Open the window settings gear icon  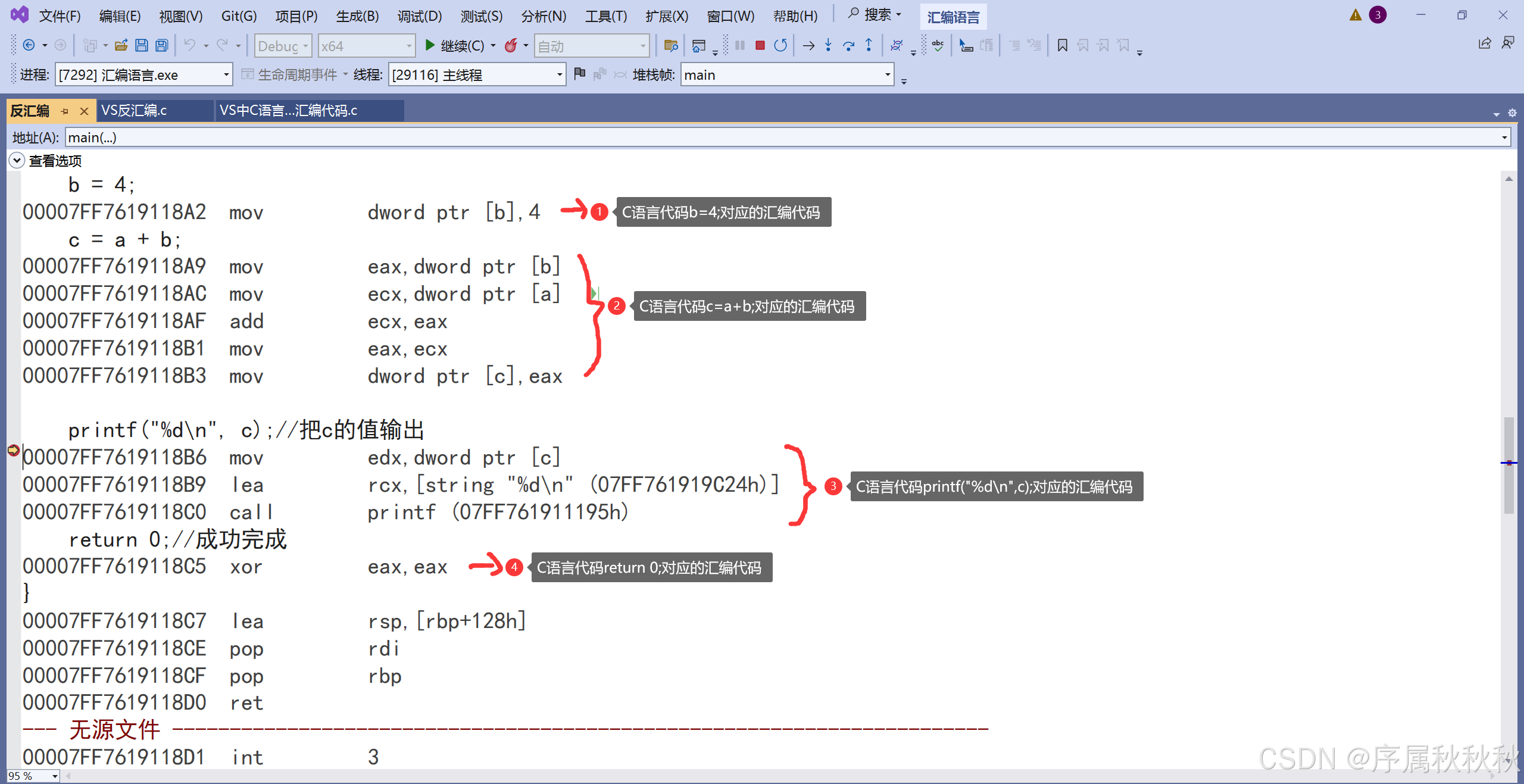(1512, 113)
